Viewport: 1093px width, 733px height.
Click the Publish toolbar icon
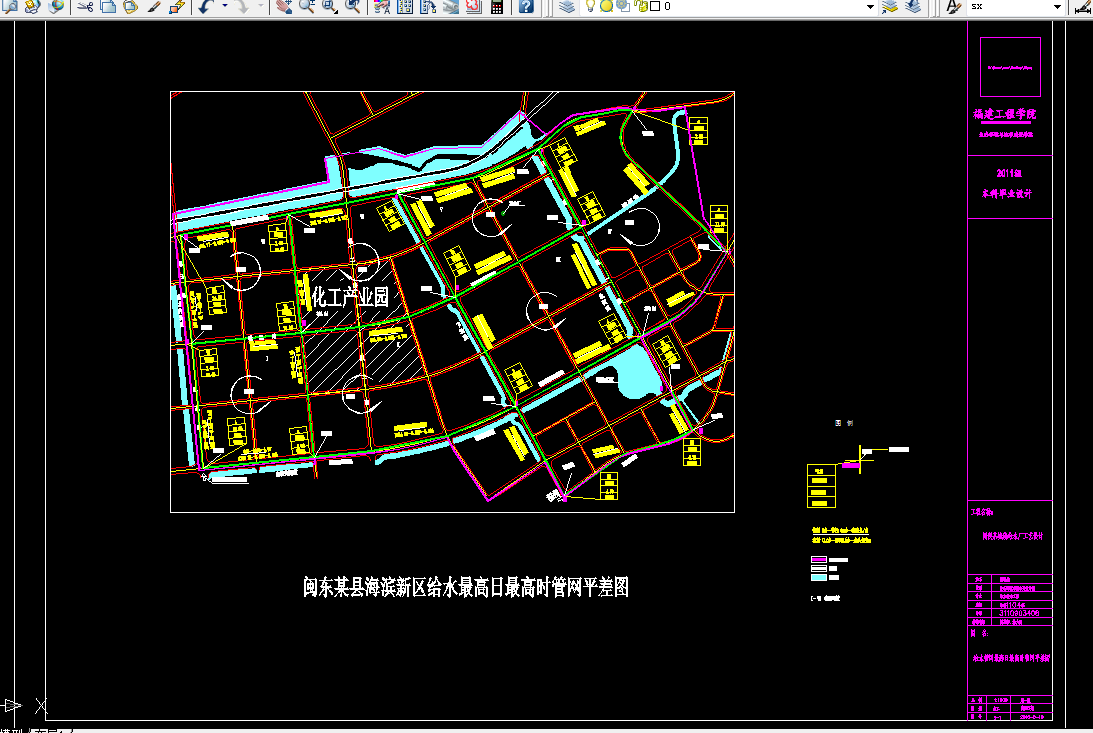(x=32, y=6)
